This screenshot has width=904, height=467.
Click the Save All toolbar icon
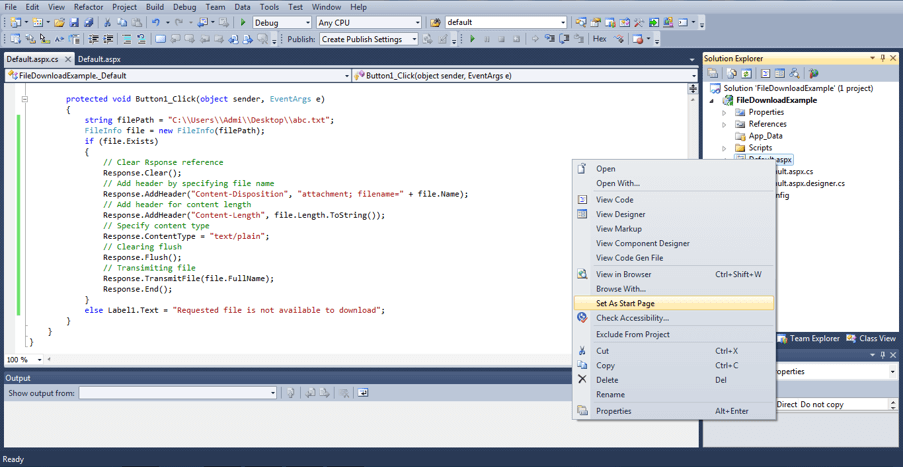pos(88,22)
